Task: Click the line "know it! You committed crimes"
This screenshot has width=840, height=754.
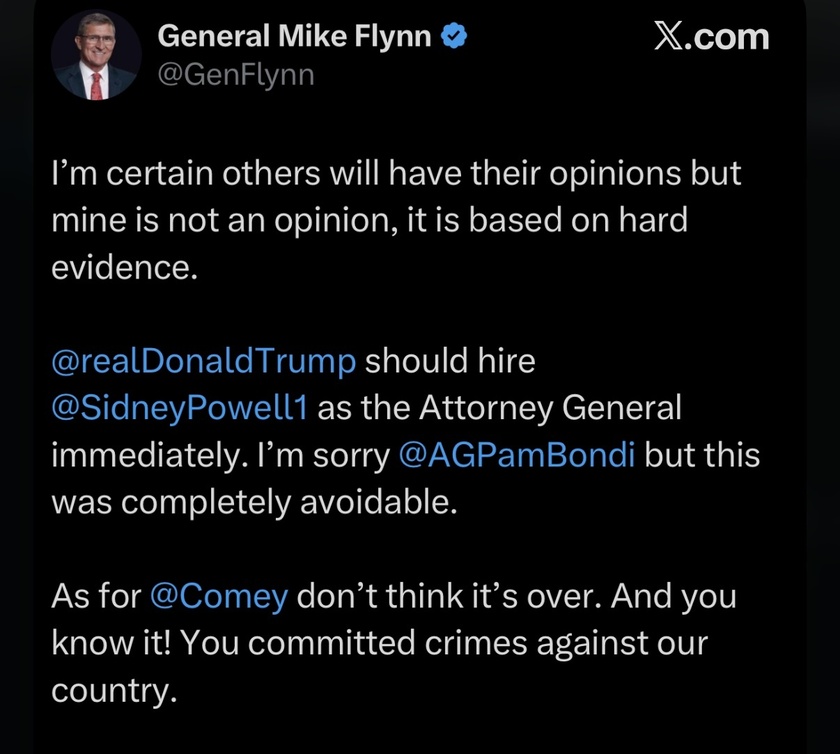Action: pyautogui.click(x=379, y=644)
